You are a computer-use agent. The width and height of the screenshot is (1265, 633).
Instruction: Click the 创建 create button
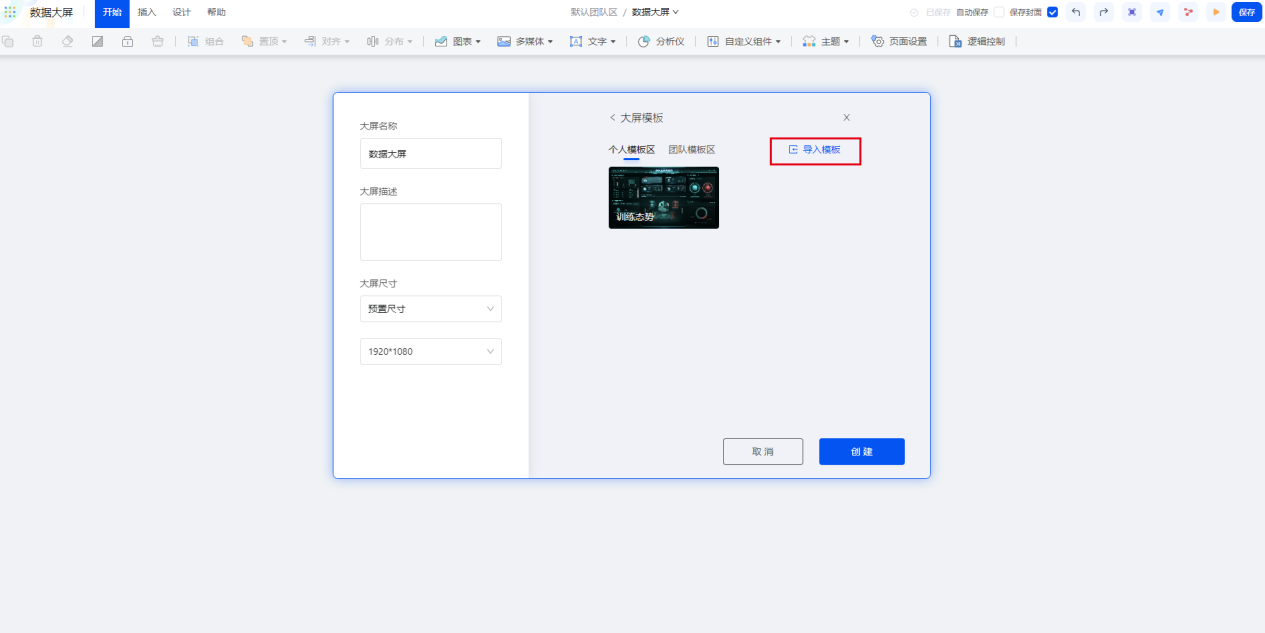tap(862, 452)
